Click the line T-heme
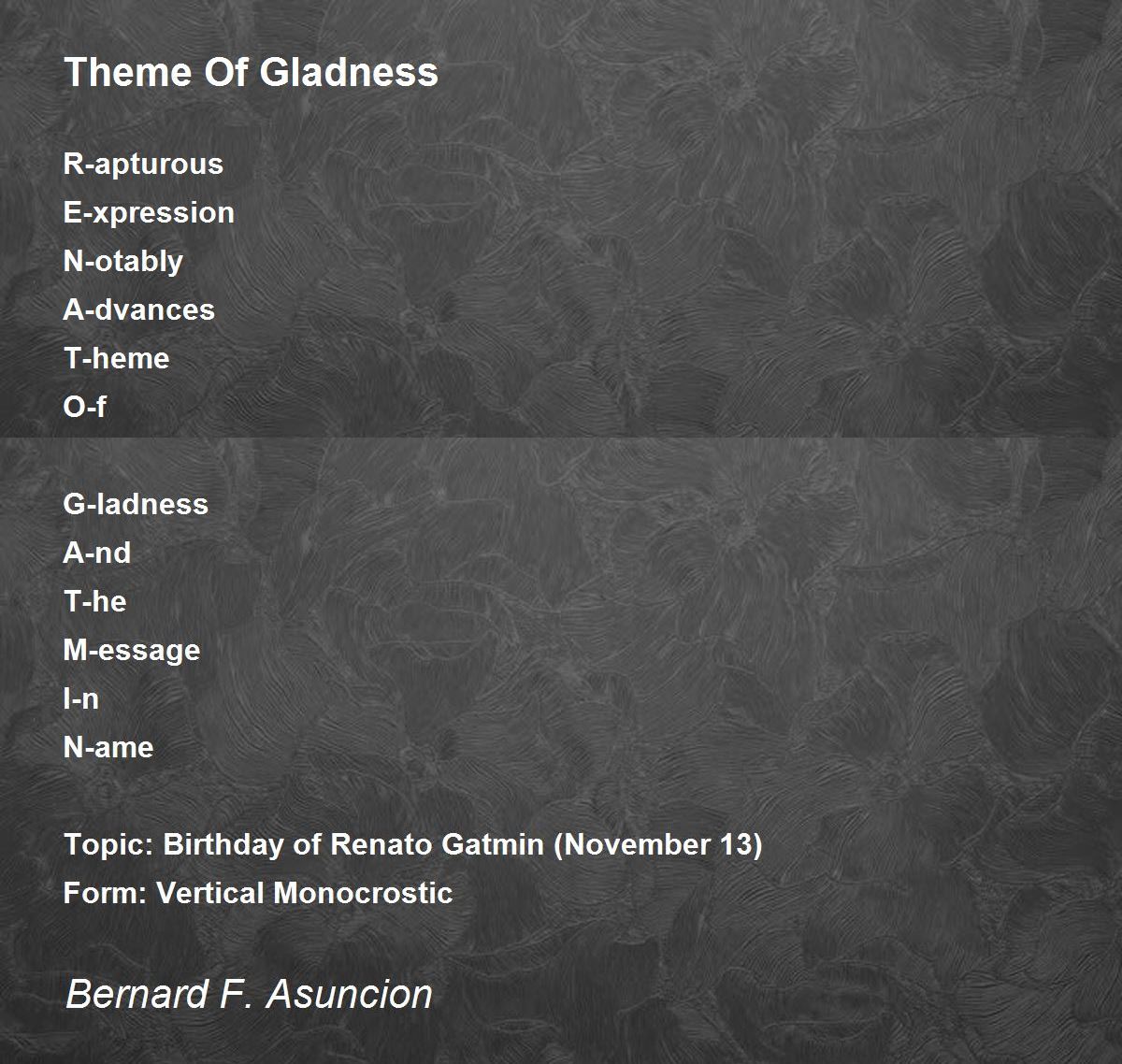The width and height of the screenshot is (1122, 1064). tap(116, 358)
